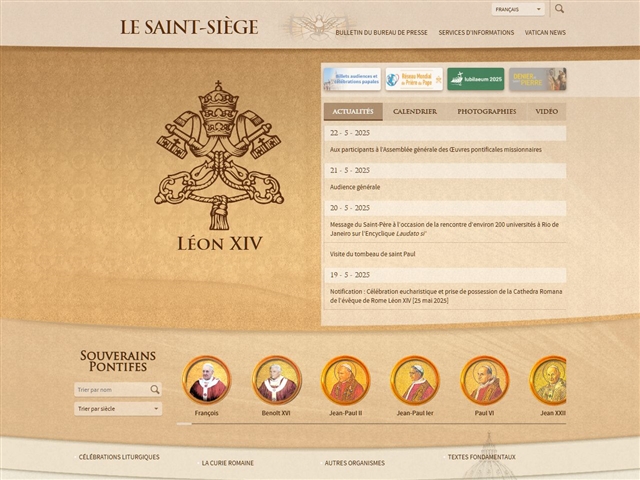The height and width of the screenshot is (480, 640).
Task: Switch to the Photographies tab
Action: (487, 111)
